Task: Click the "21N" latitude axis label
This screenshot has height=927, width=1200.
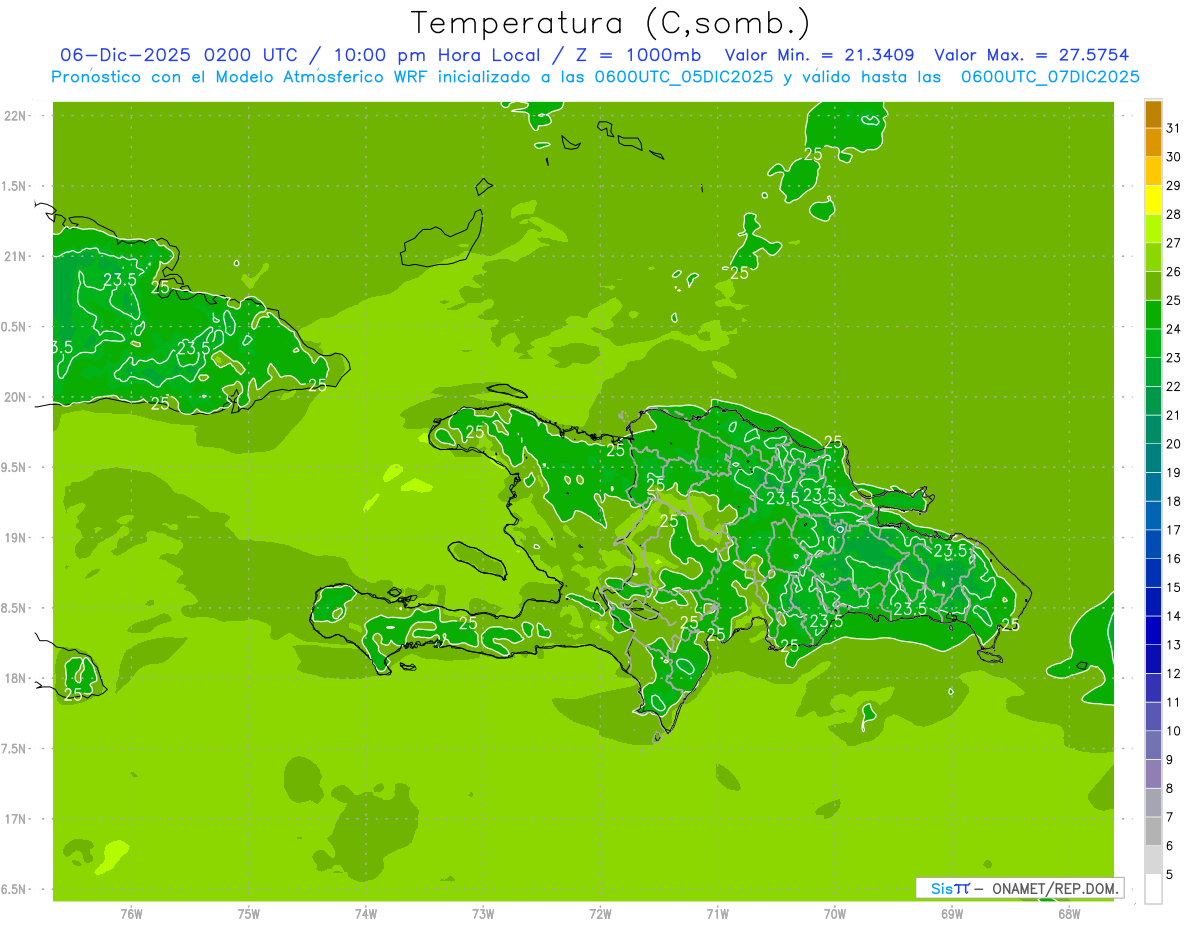Action: click(x=16, y=256)
